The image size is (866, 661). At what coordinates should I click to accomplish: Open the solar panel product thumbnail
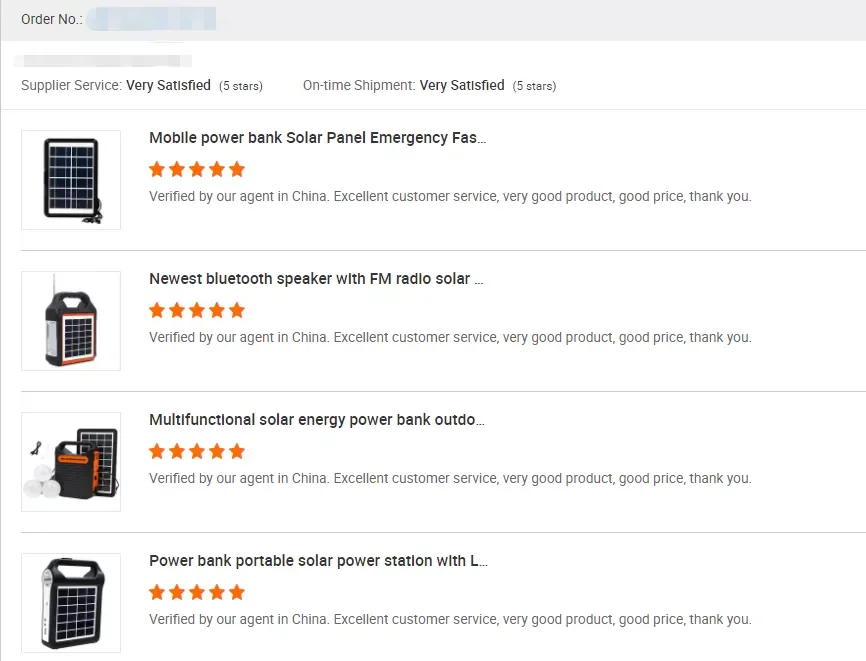71,180
